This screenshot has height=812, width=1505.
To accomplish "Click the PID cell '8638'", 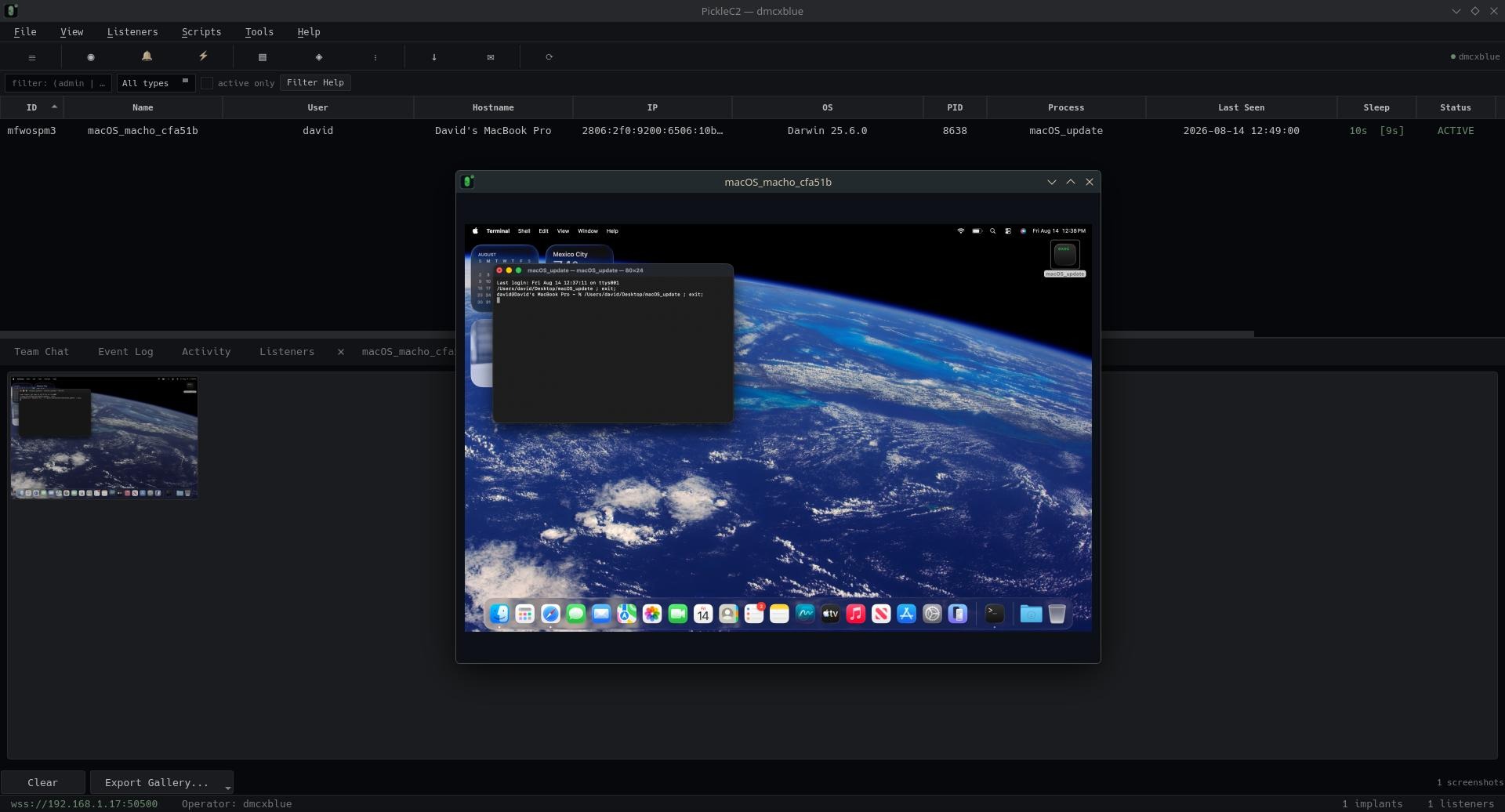I will click(x=955, y=131).
